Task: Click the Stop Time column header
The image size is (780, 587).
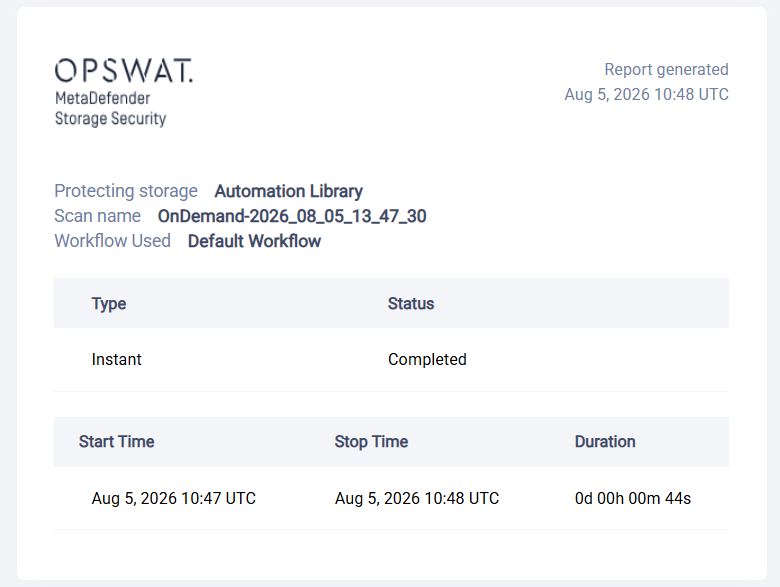Action: 371,442
